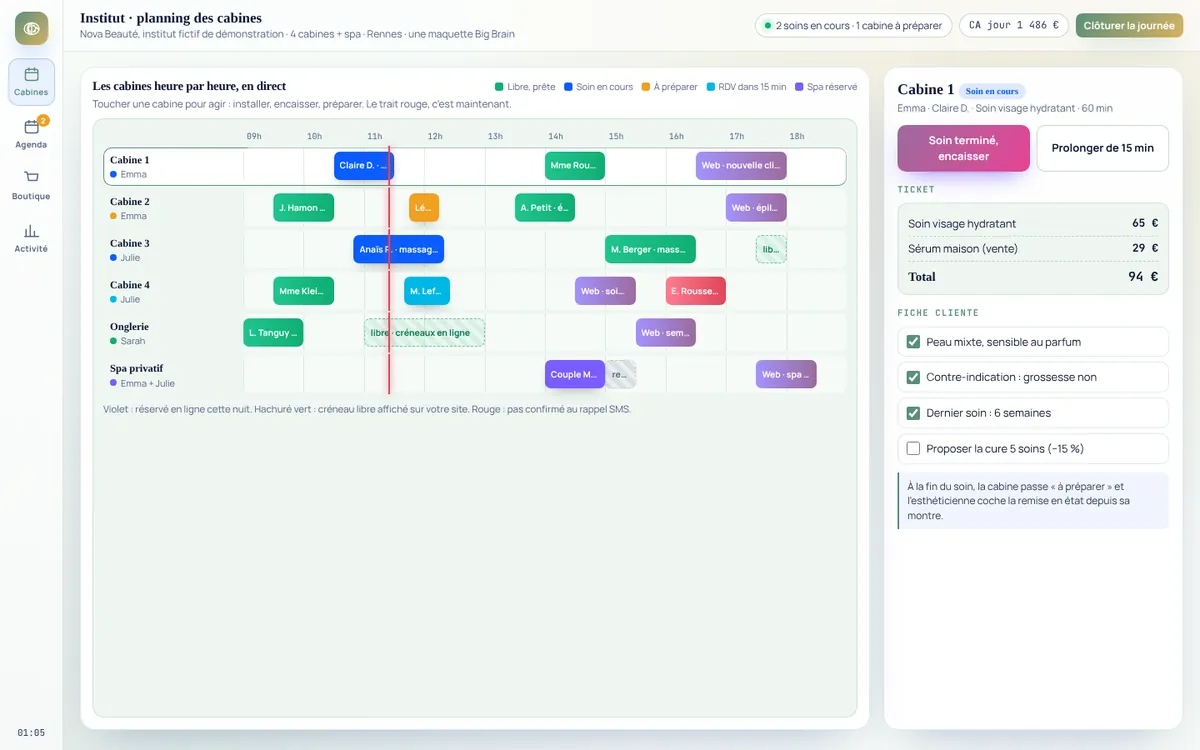Select the Cabine 4 Julie row label
Viewport: 1200px width, 750px height.
174,291
